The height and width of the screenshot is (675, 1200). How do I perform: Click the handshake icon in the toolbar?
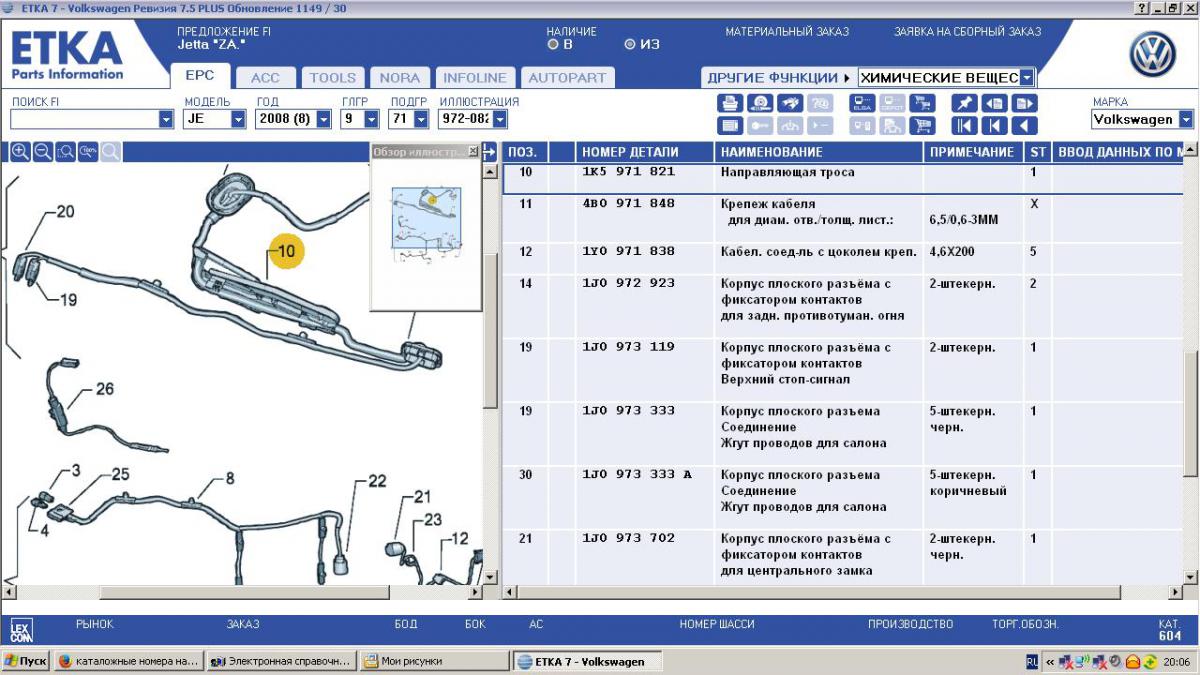(x=790, y=103)
